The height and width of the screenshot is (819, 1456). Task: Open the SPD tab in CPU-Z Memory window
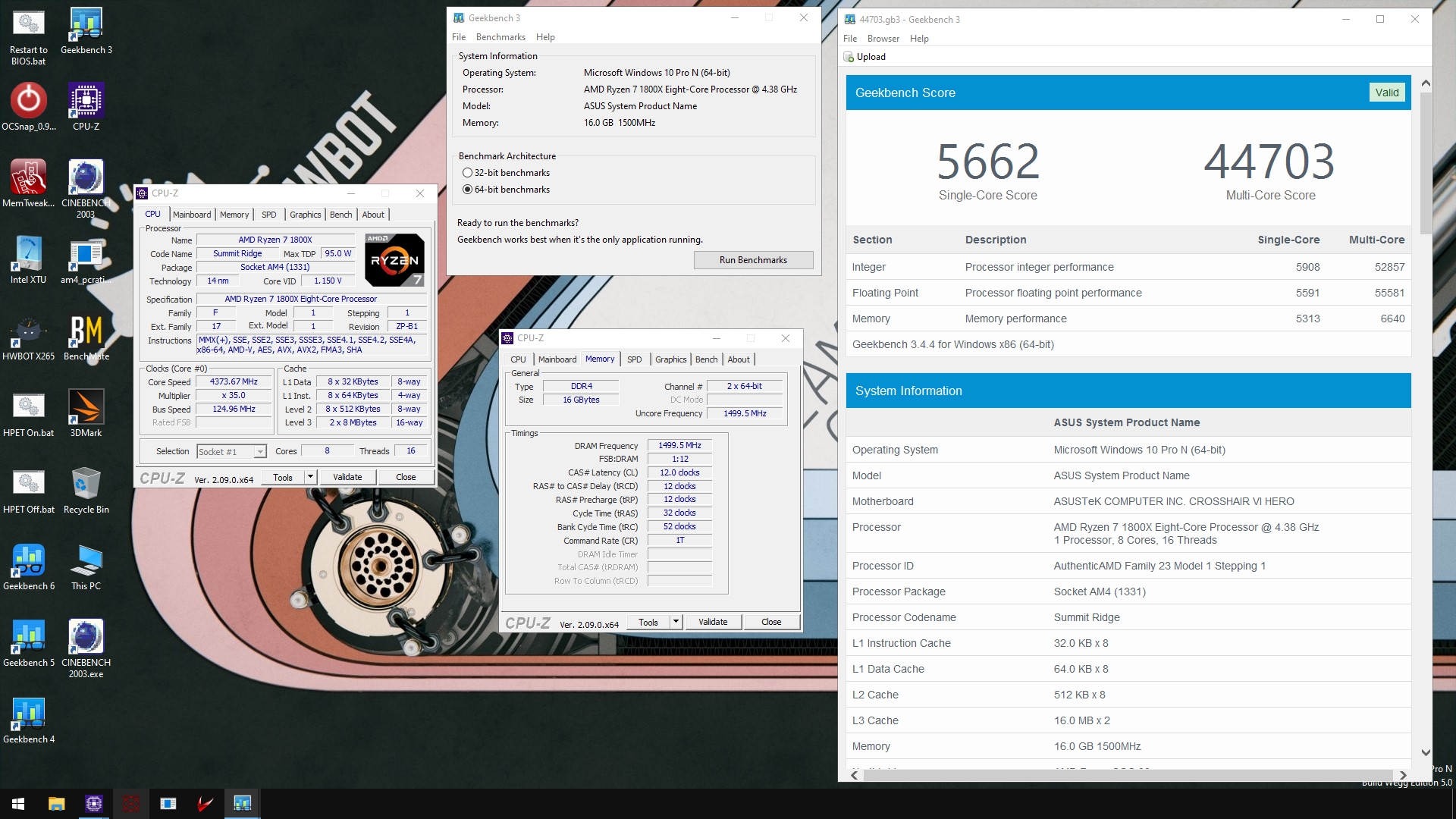tap(635, 359)
